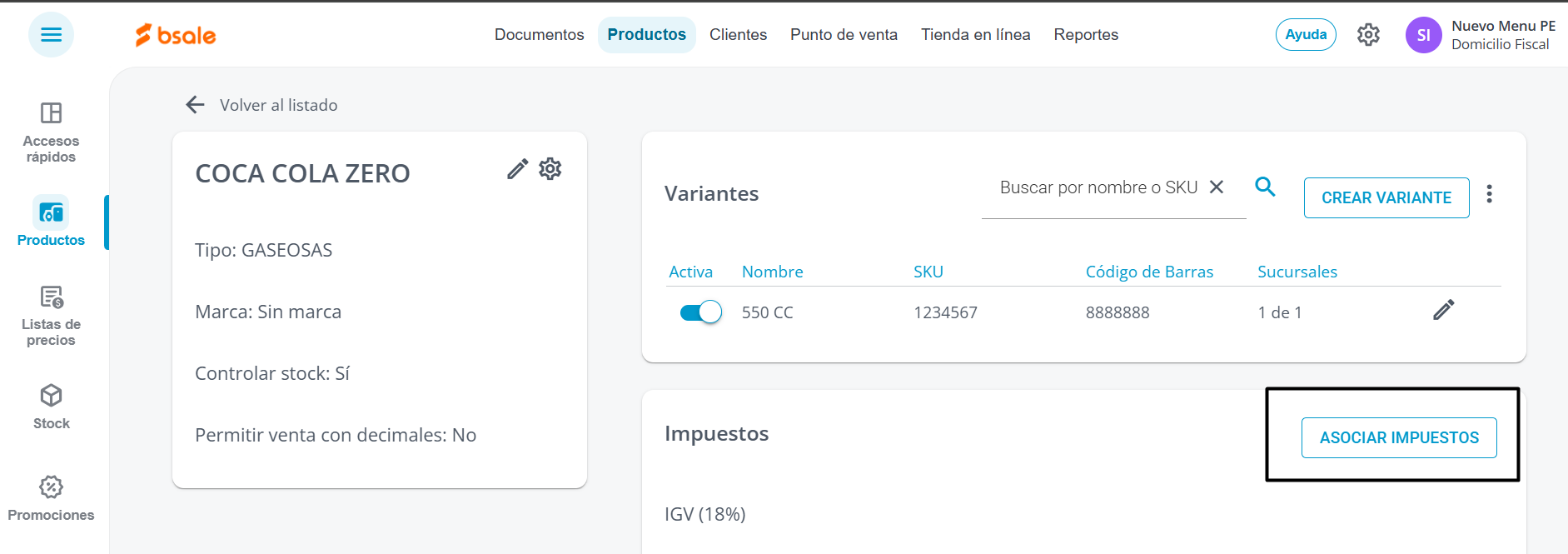Open Accesos rápidos in the sidebar
This screenshot has width=1568, height=554.
[51, 132]
